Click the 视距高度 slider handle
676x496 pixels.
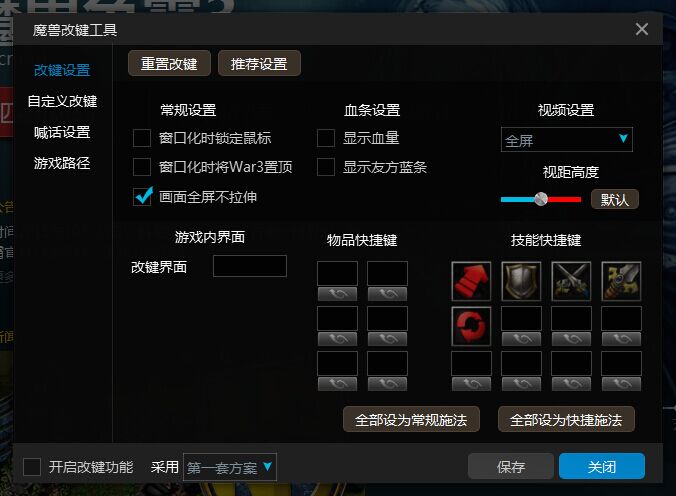541,199
